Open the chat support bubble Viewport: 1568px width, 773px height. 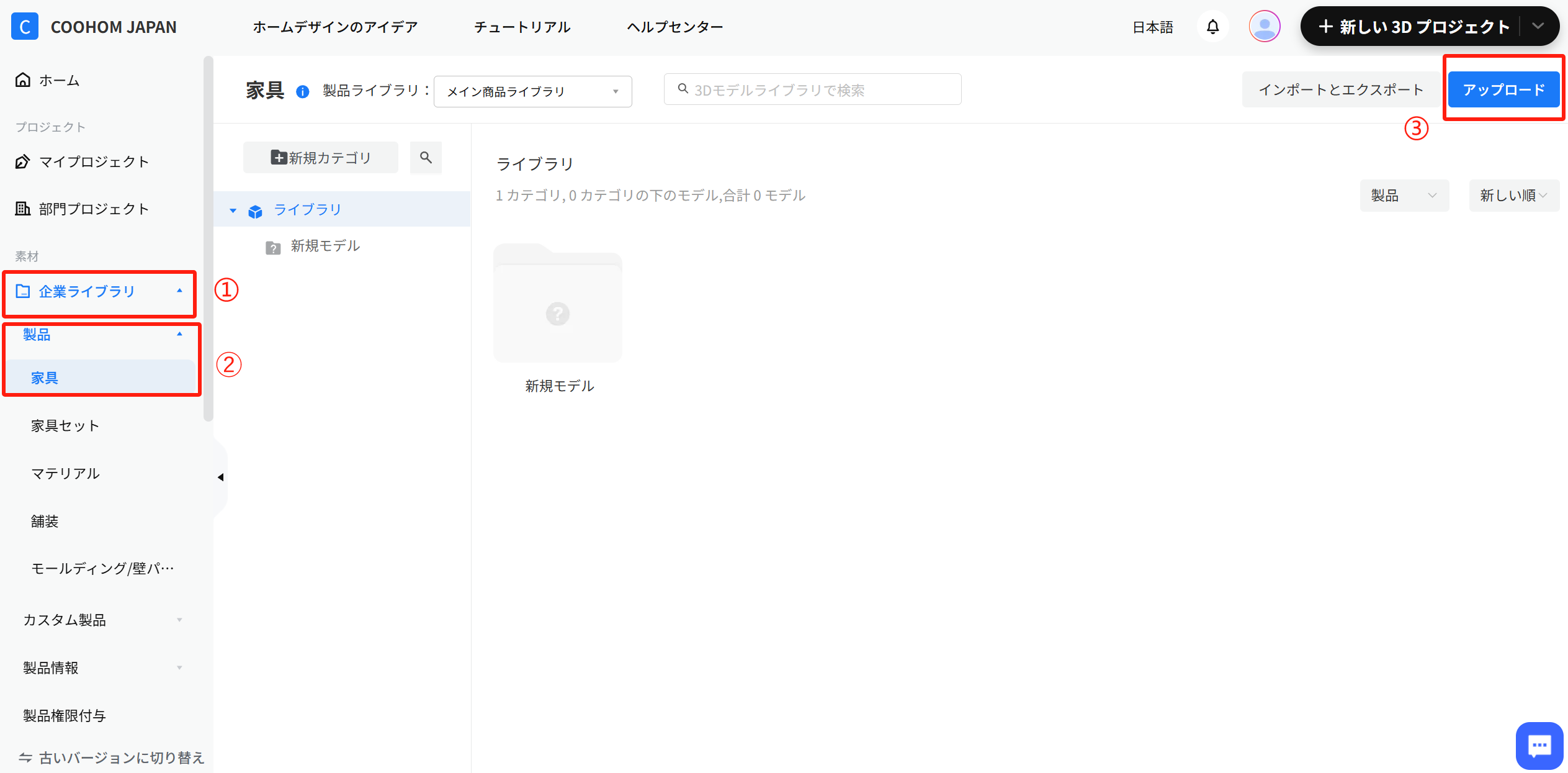[x=1539, y=746]
